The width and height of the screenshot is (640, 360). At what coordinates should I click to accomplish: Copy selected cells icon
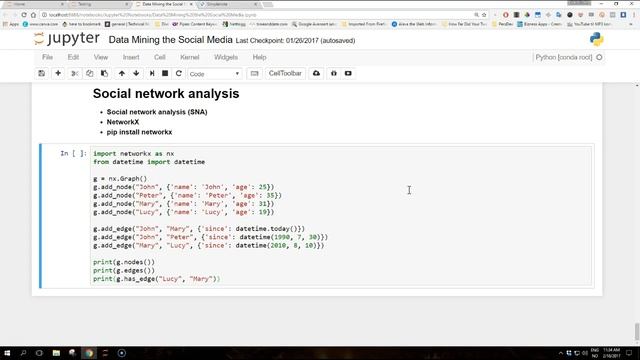pyautogui.click(x=89, y=73)
